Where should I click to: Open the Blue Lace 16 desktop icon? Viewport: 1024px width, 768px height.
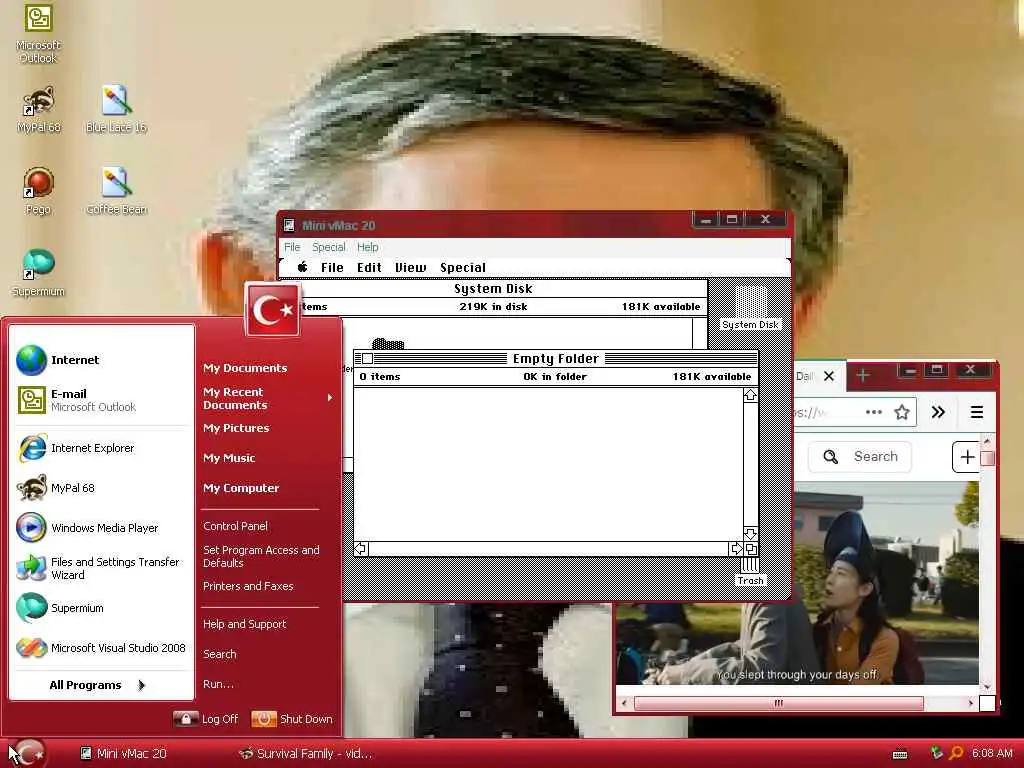116,110
